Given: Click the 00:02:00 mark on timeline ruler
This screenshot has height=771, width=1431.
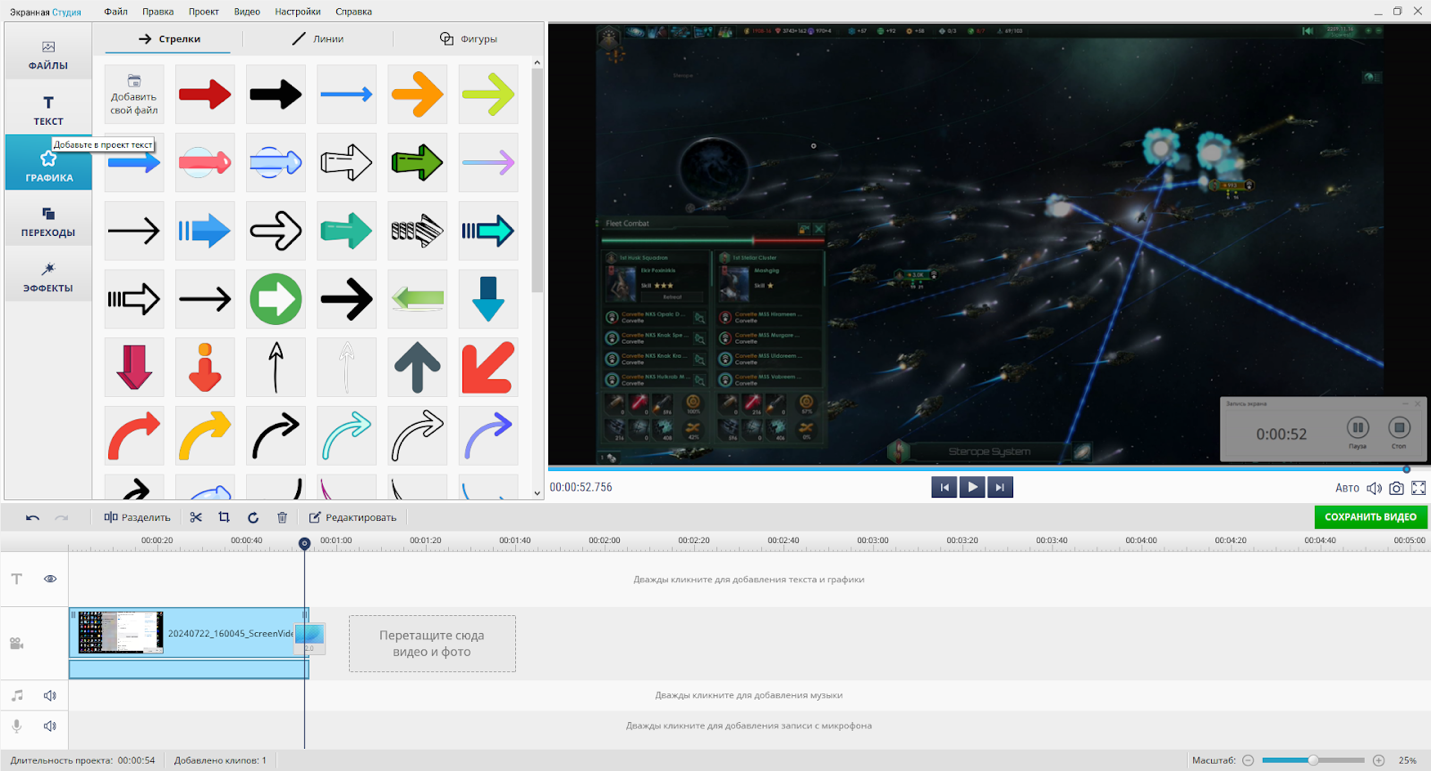Looking at the screenshot, I should 604,540.
